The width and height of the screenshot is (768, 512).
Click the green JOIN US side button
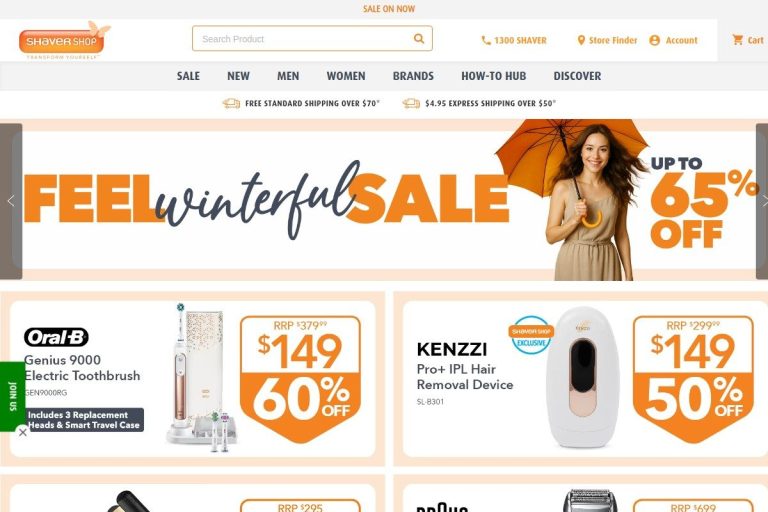(x=12, y=396)
